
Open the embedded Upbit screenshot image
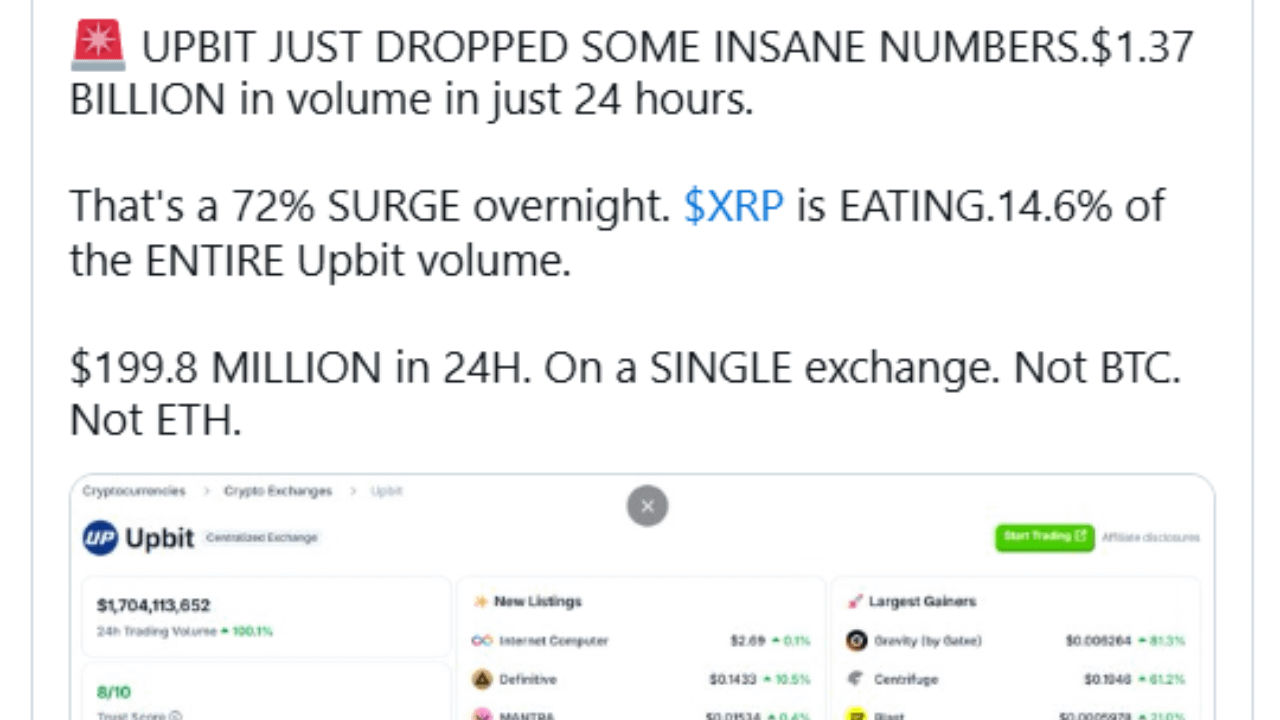tap(642, 597)
